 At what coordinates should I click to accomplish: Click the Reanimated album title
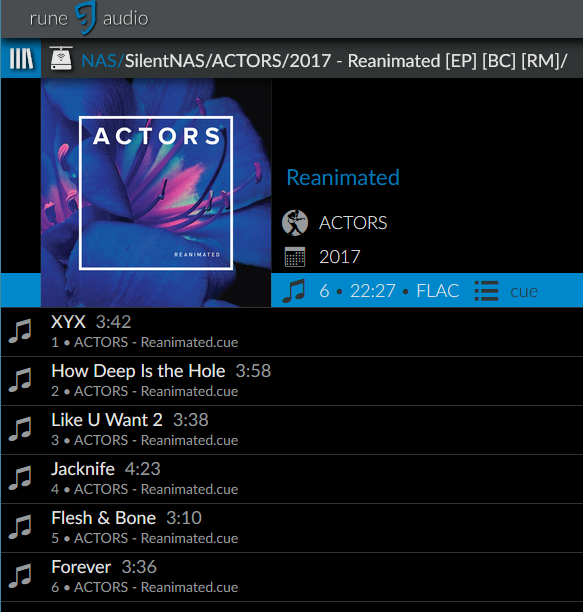pos(343,178)
